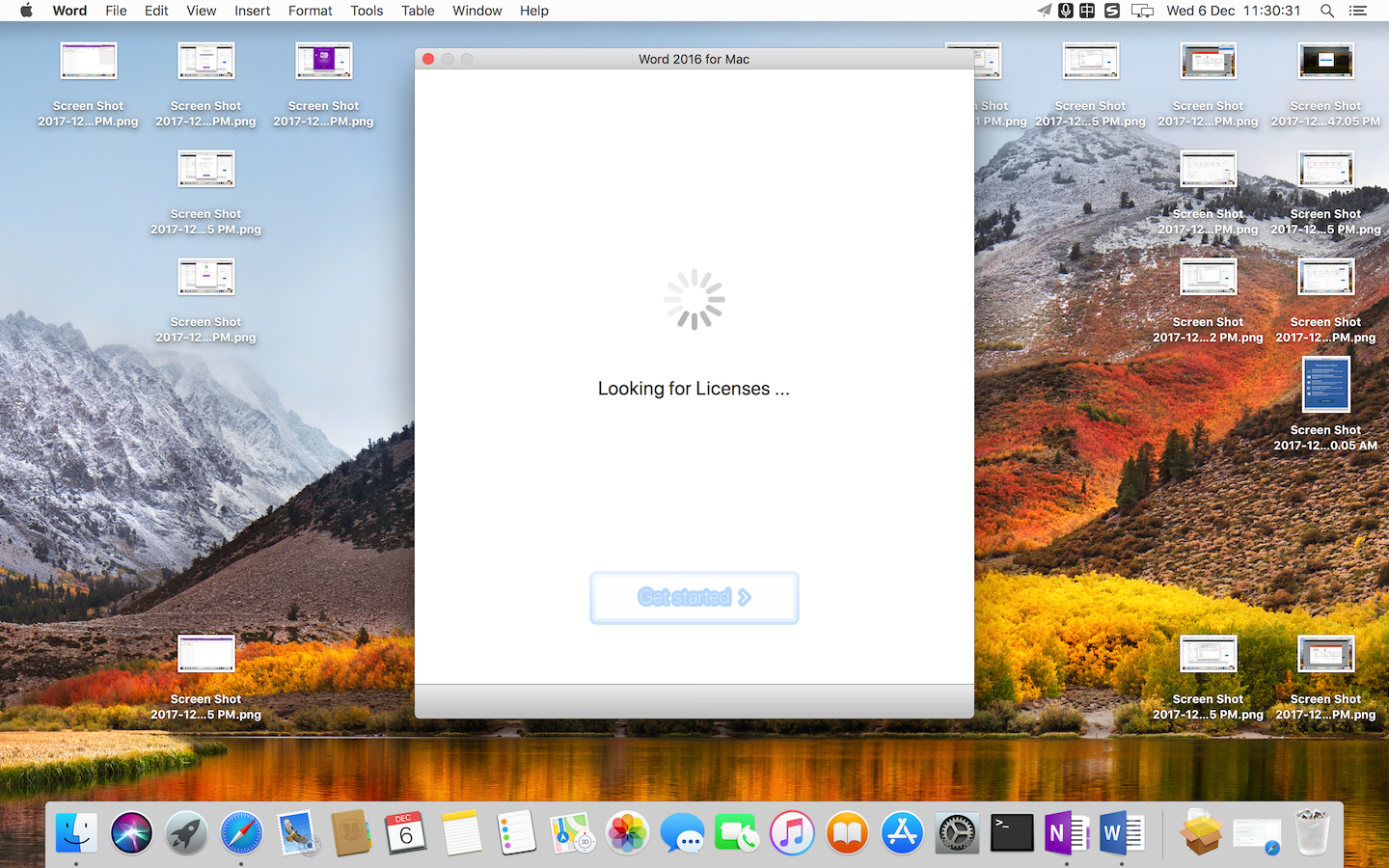Open the yellow Notes app in Dock

[x=461, y=833]
